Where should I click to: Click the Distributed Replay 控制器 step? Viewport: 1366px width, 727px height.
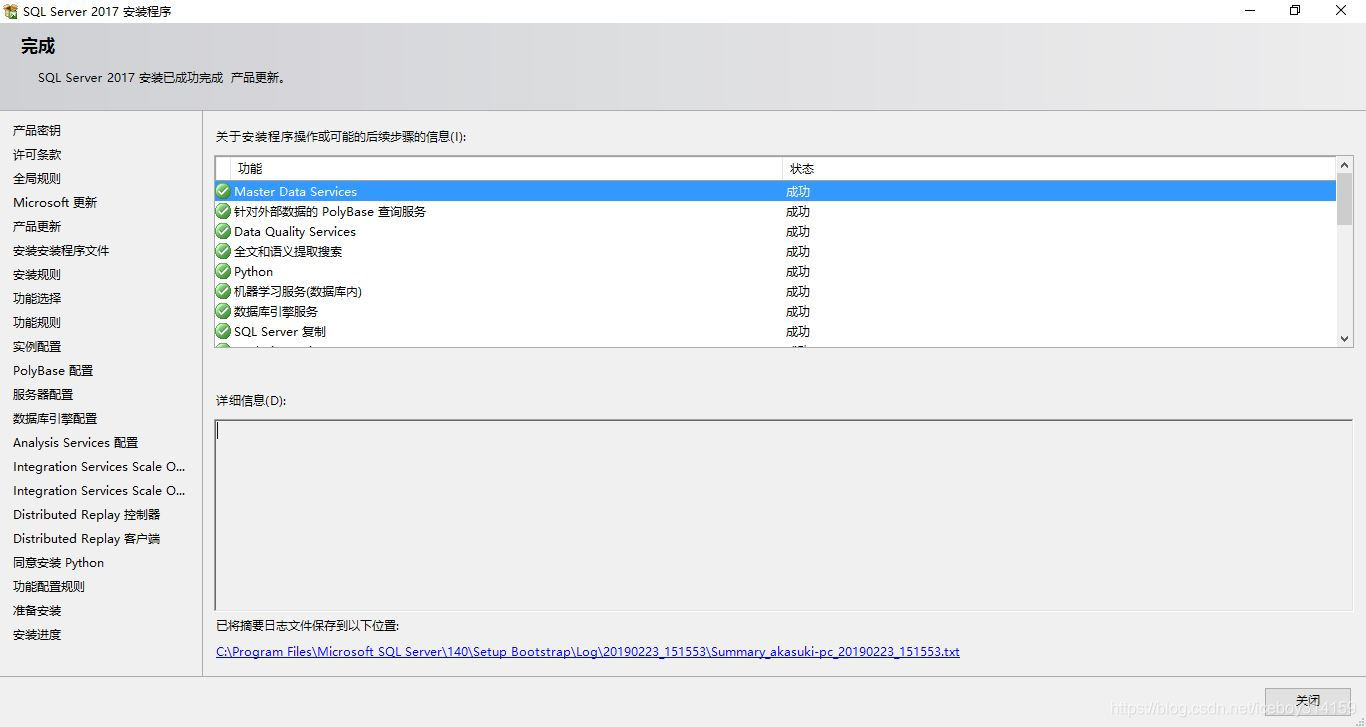tap(87, 515)
